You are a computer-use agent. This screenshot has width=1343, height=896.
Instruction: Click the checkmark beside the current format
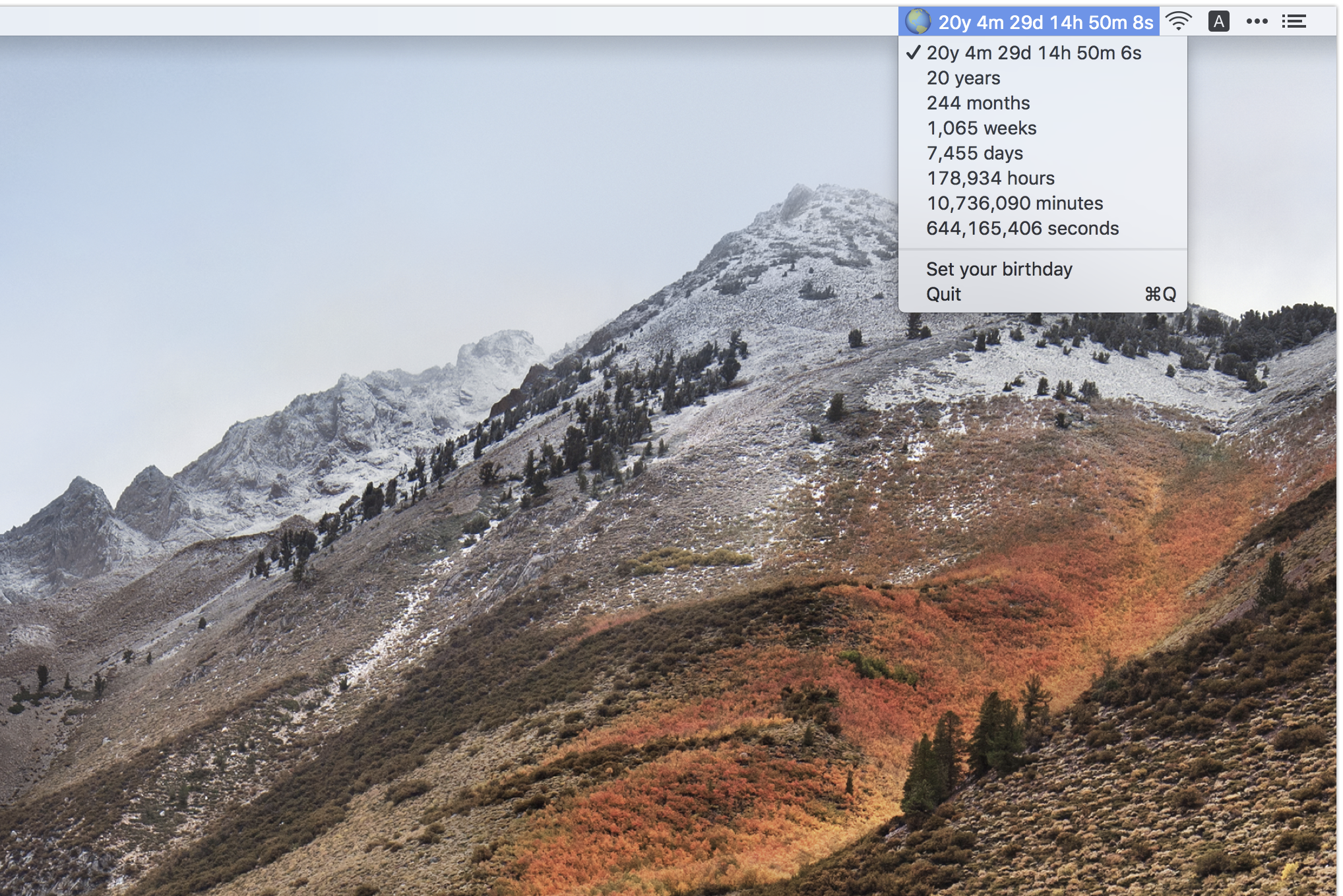pos(913,53)
